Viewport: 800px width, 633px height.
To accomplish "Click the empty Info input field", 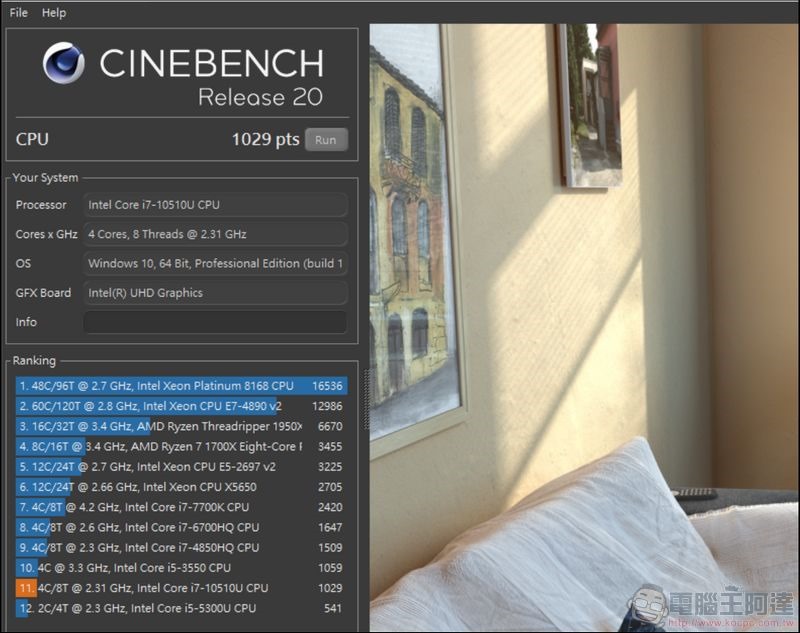I will (215, 322).
